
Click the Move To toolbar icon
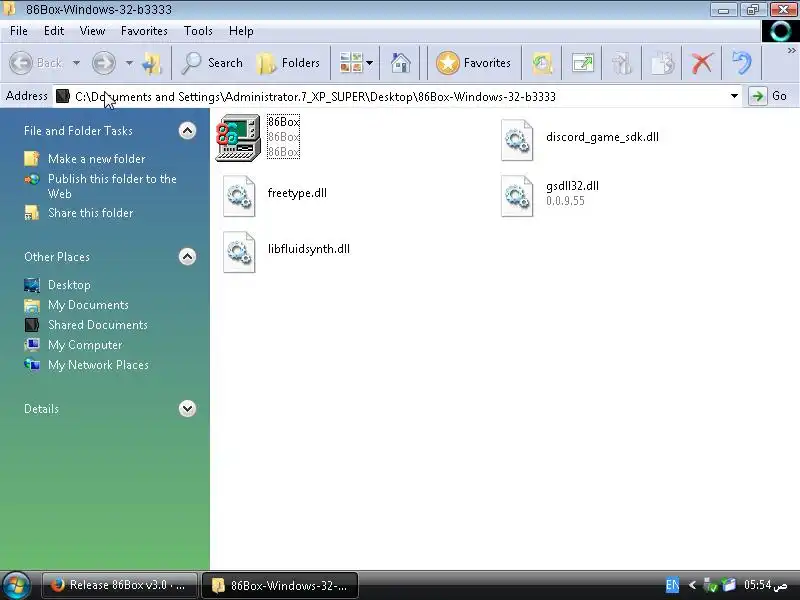(621, 63)
